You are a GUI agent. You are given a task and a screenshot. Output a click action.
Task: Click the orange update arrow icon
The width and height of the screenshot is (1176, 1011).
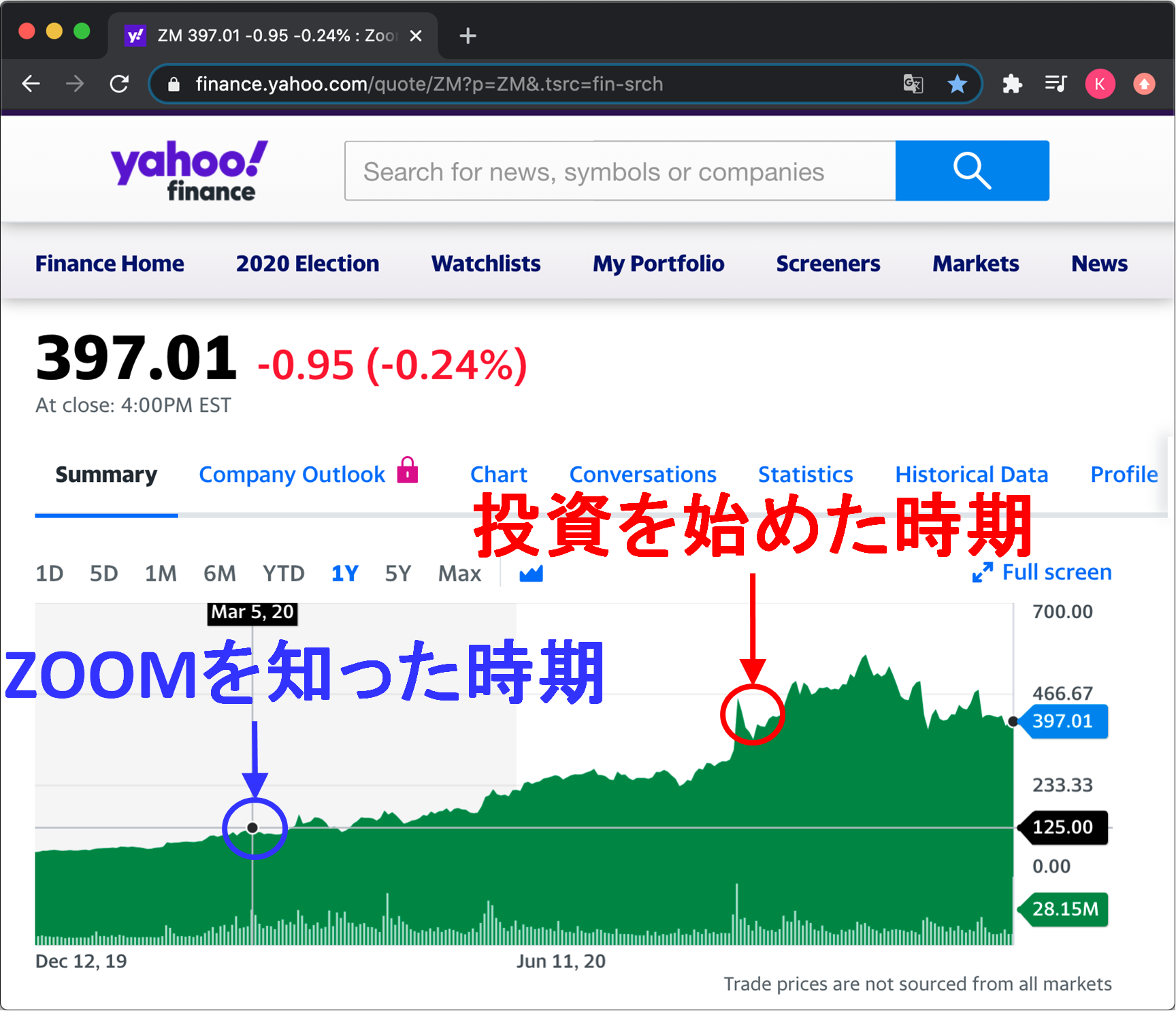coord(1144,84)
